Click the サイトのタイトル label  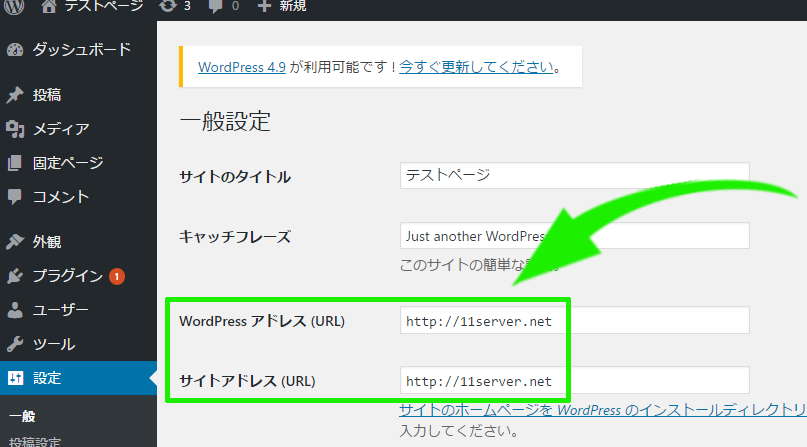pos(235,177)
